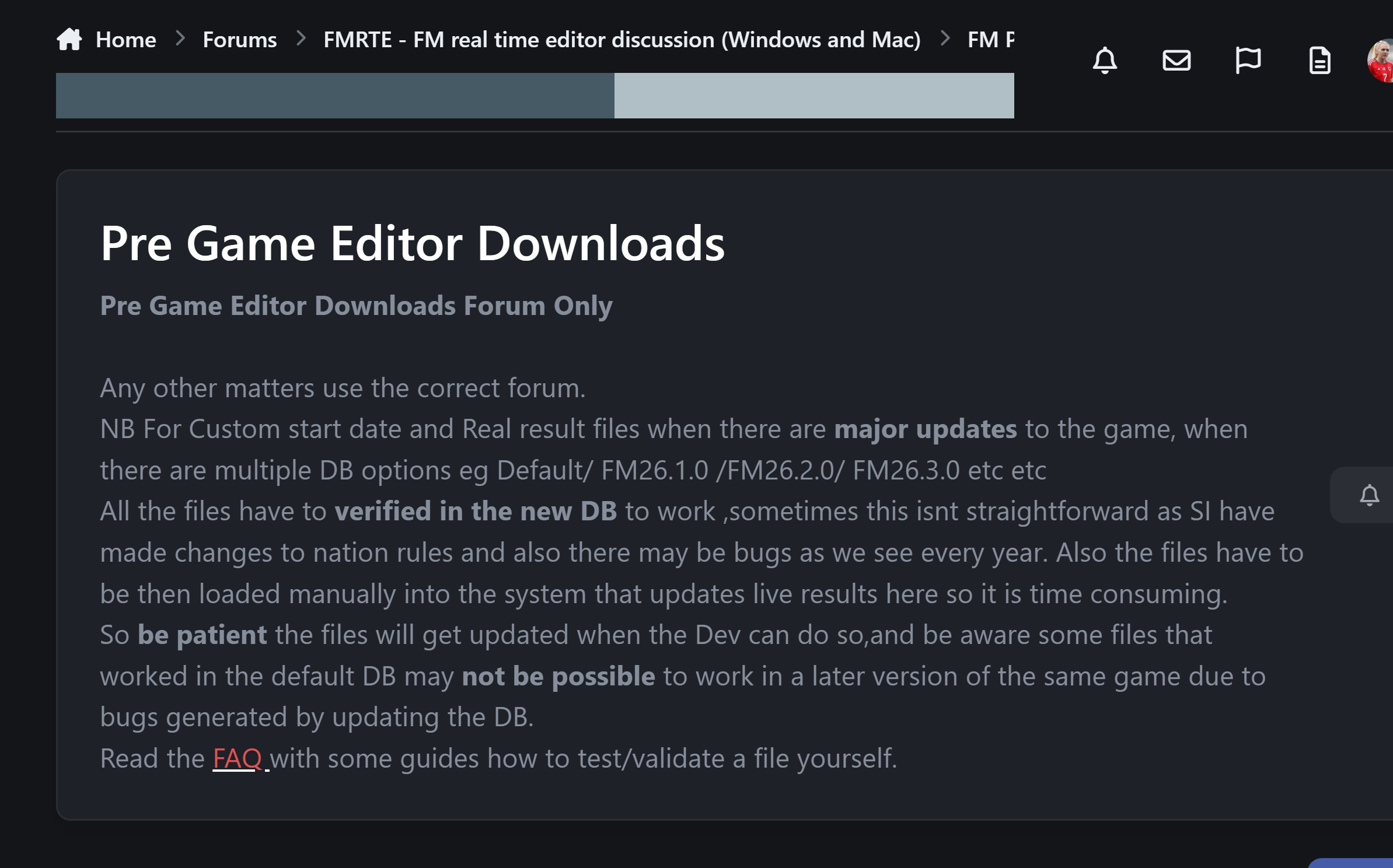Toggle the follow forum bell on right edge
Screen dimensions: 1393x868
(x=1369, y=495)
